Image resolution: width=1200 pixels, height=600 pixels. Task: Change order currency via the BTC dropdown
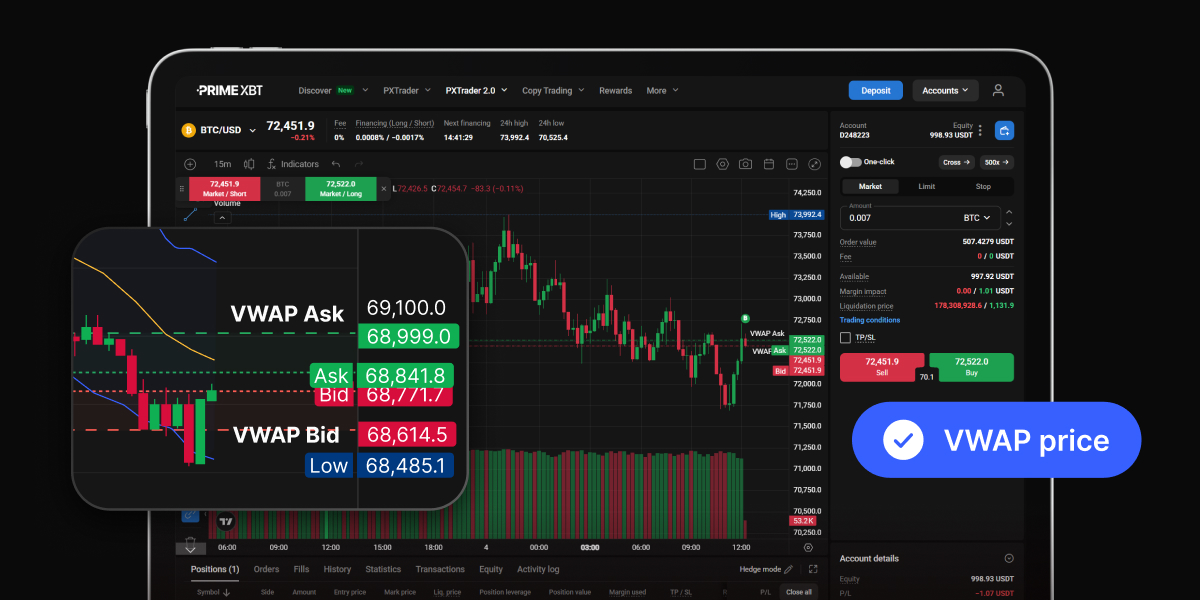(980, 217)
